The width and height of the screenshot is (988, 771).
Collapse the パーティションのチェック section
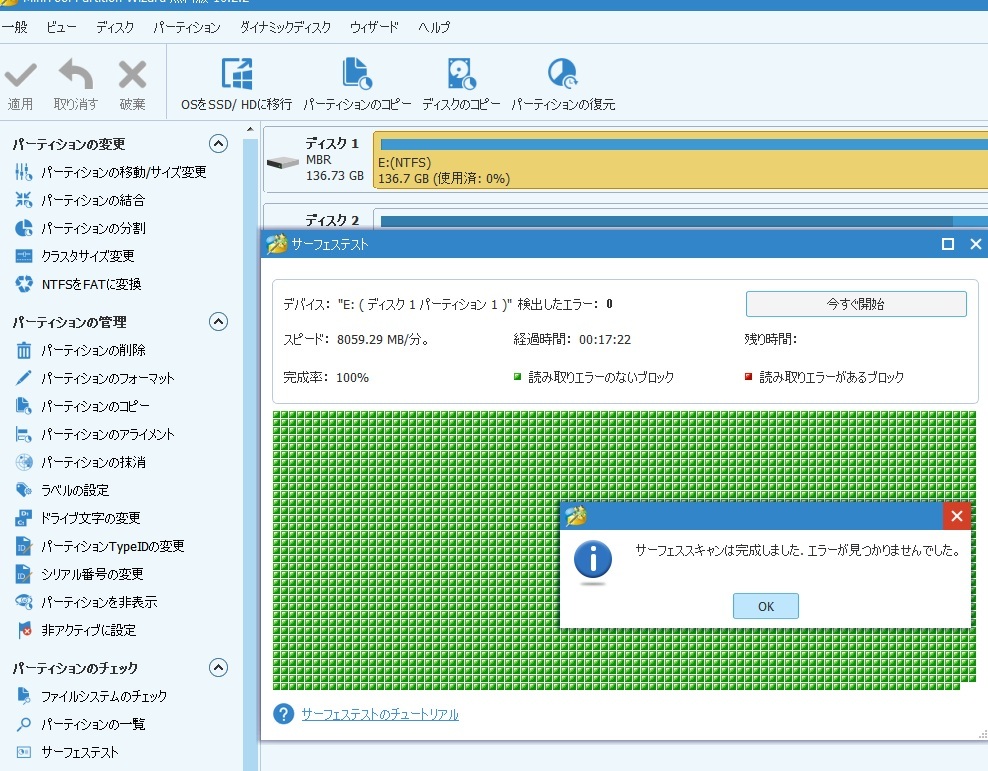pyautogui.click(x=218, y=668)
